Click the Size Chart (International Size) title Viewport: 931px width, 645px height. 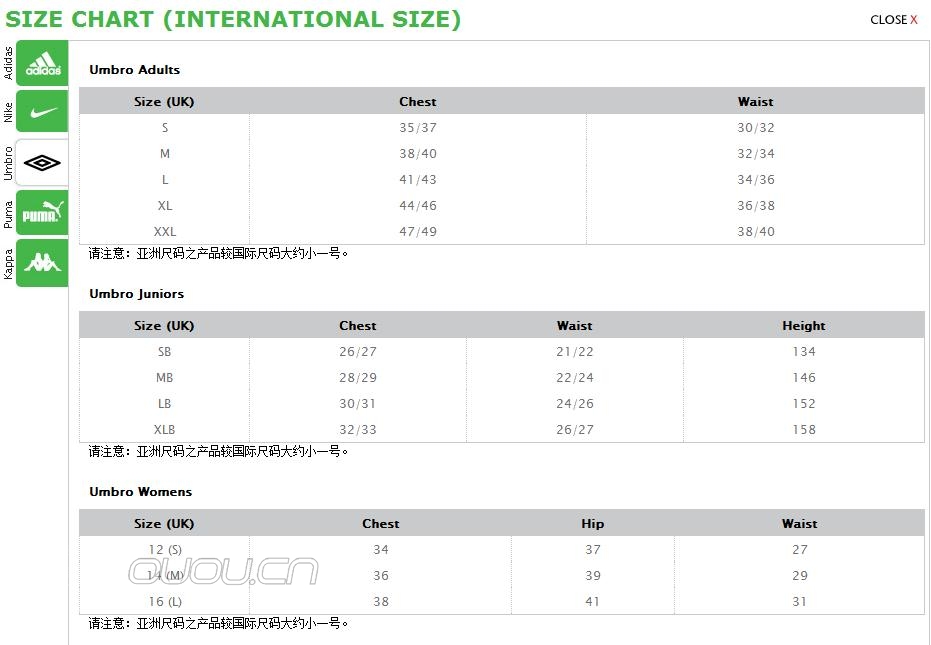coord(234,19)
